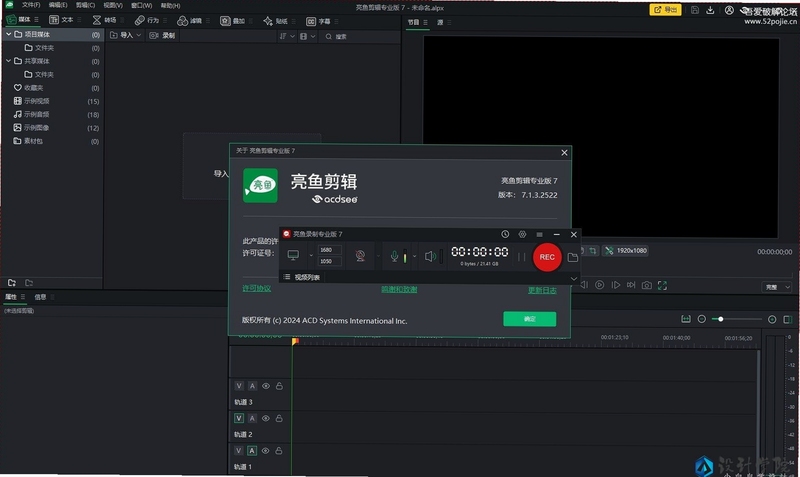Click the 录制 record button in media panel
The image size is (800, 477).
click(x=162, y=35)
